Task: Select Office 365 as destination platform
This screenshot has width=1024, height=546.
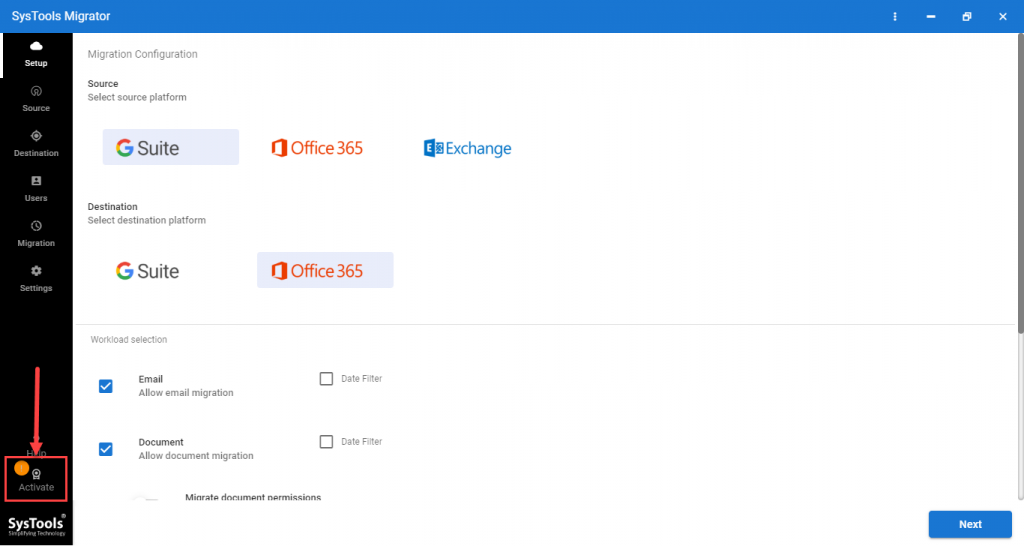Action: 325,271
